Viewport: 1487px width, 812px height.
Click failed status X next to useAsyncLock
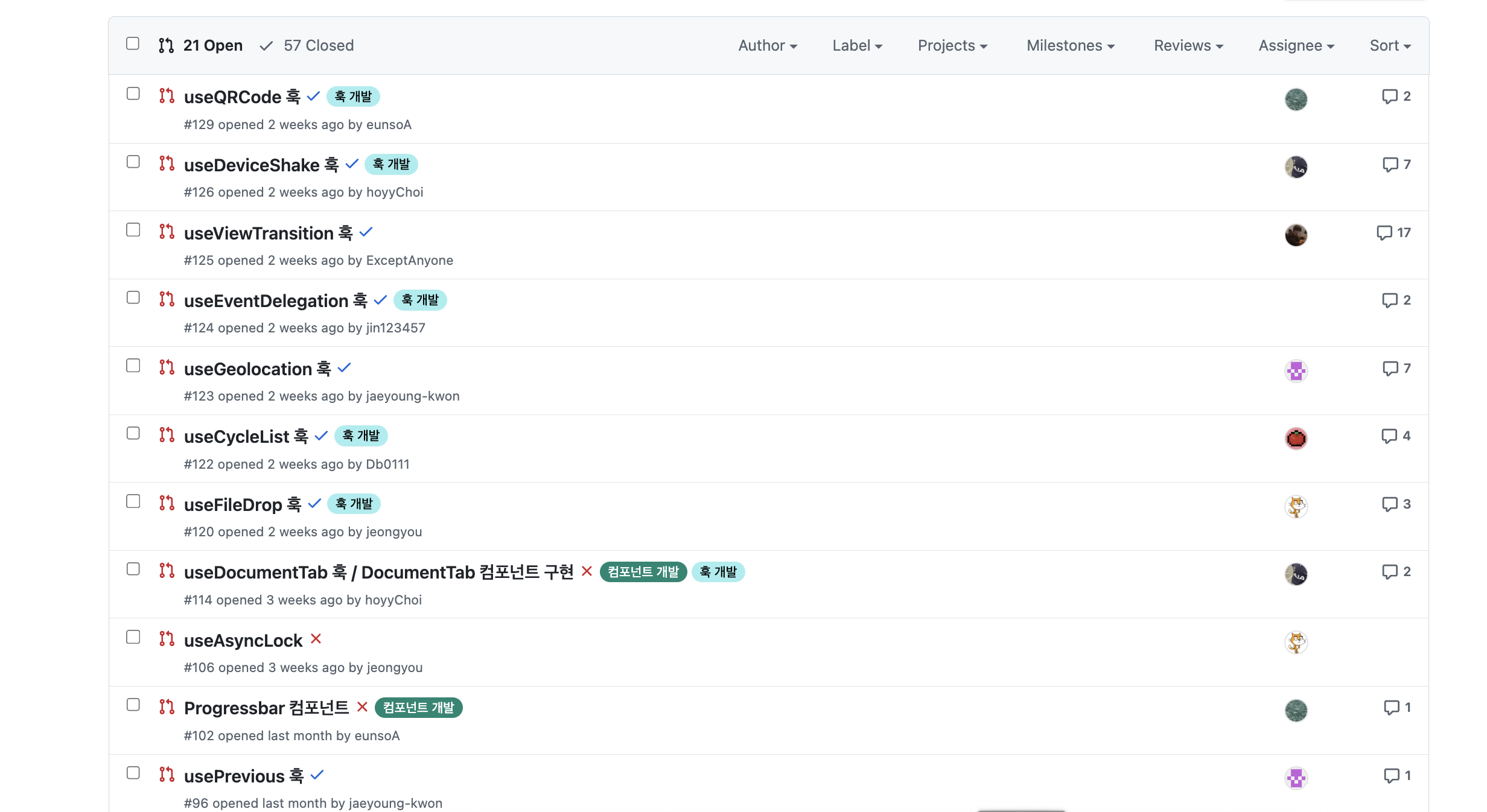tap(316, 639)
